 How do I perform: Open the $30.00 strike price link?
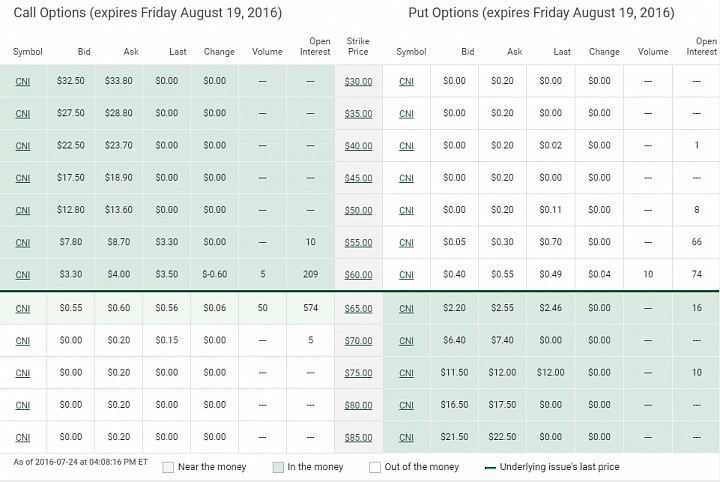pyautogui.click(x=358, y=81)
